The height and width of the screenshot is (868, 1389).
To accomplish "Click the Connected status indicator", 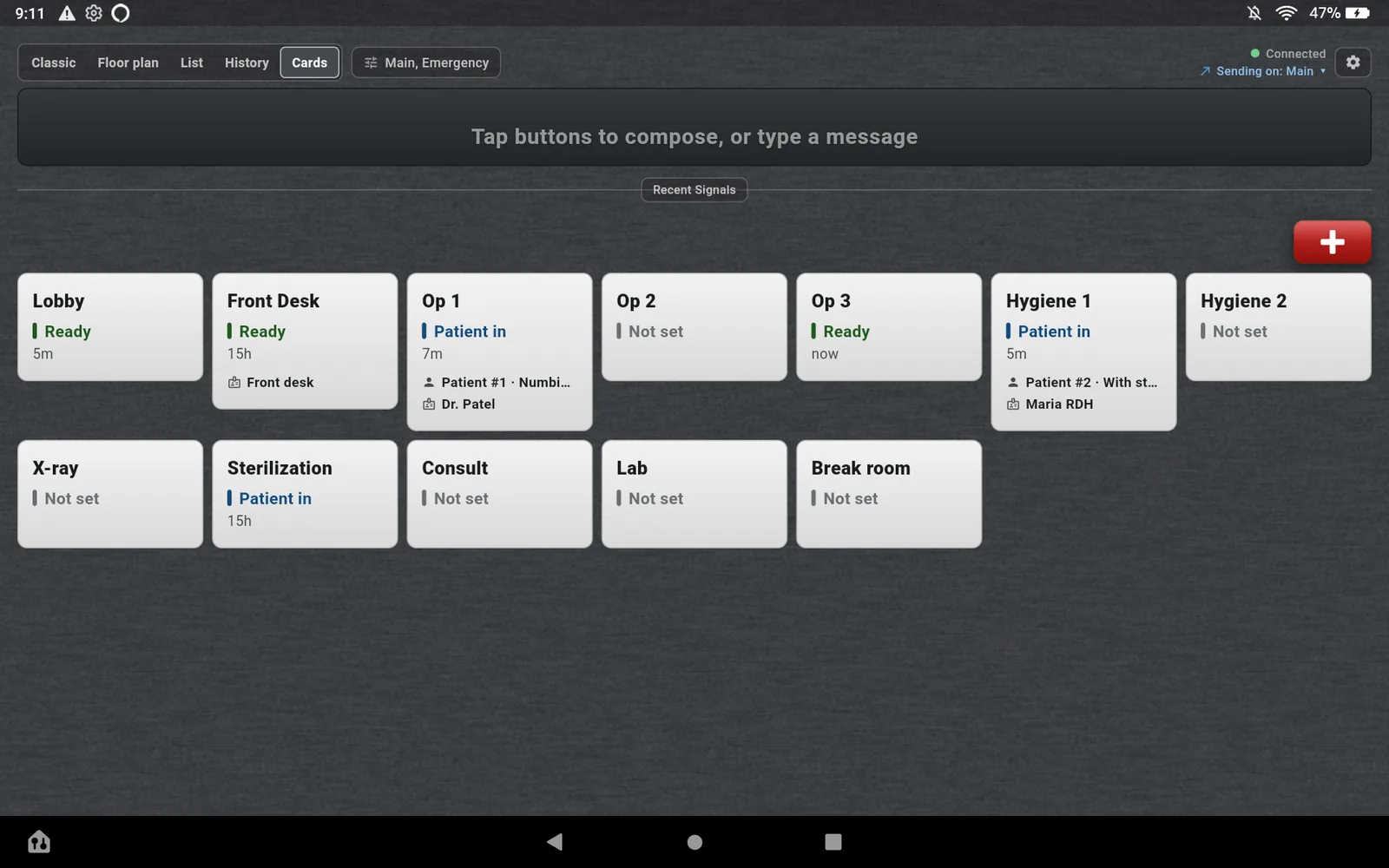I will click(x=1287, y=54).
